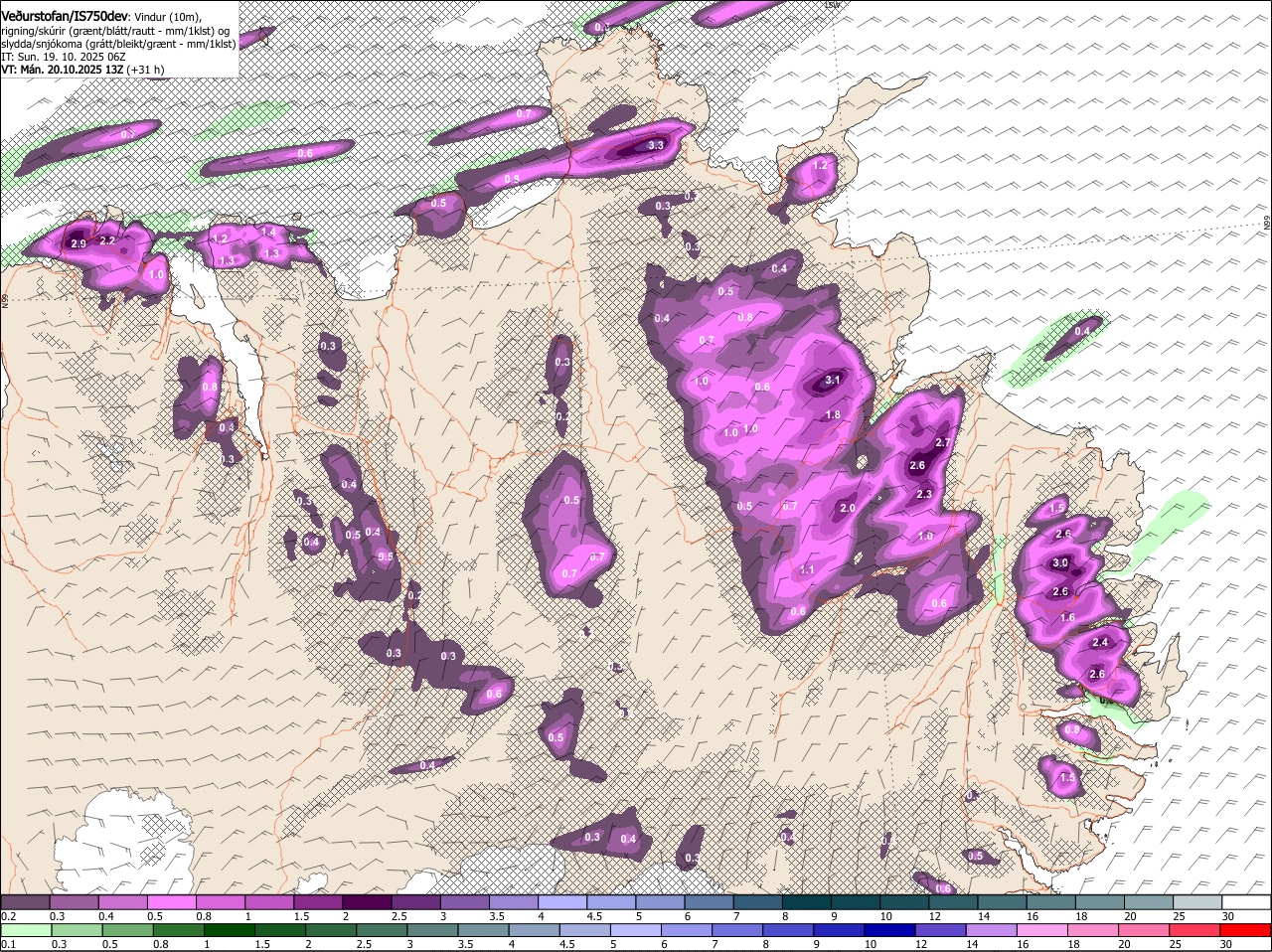Pick the white 30 swatch in the top legend
Image resolution: width=1272 pixels, height=952 pixels.
(1246, 902)
